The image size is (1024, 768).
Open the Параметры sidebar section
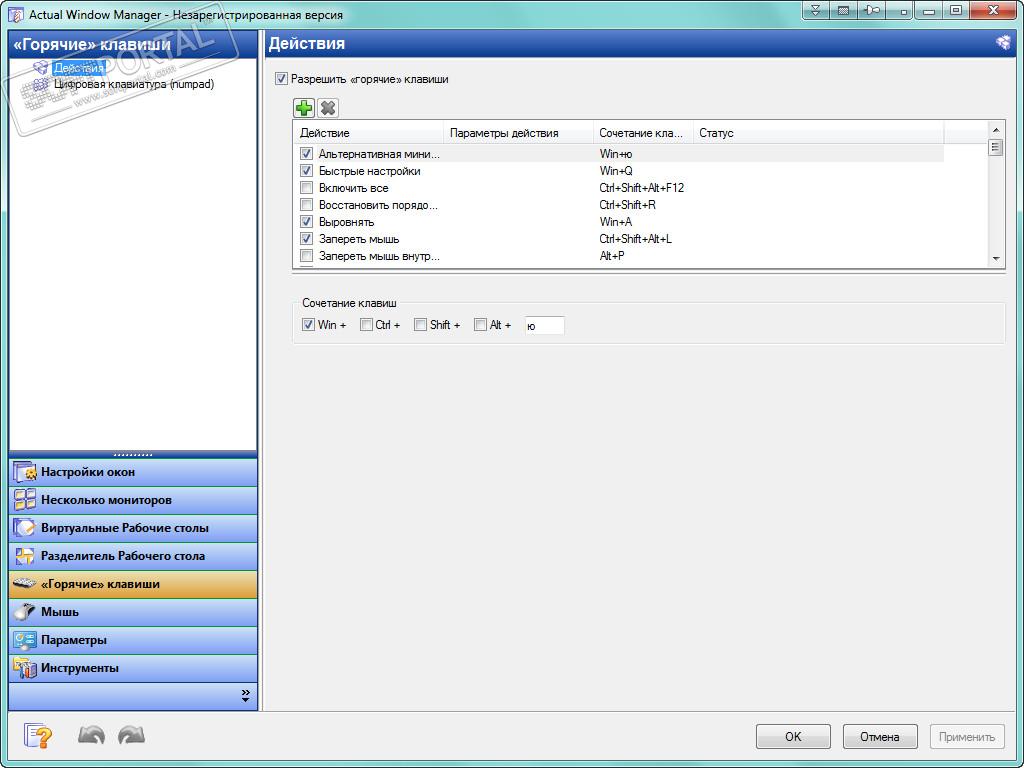tap(133, 640)
